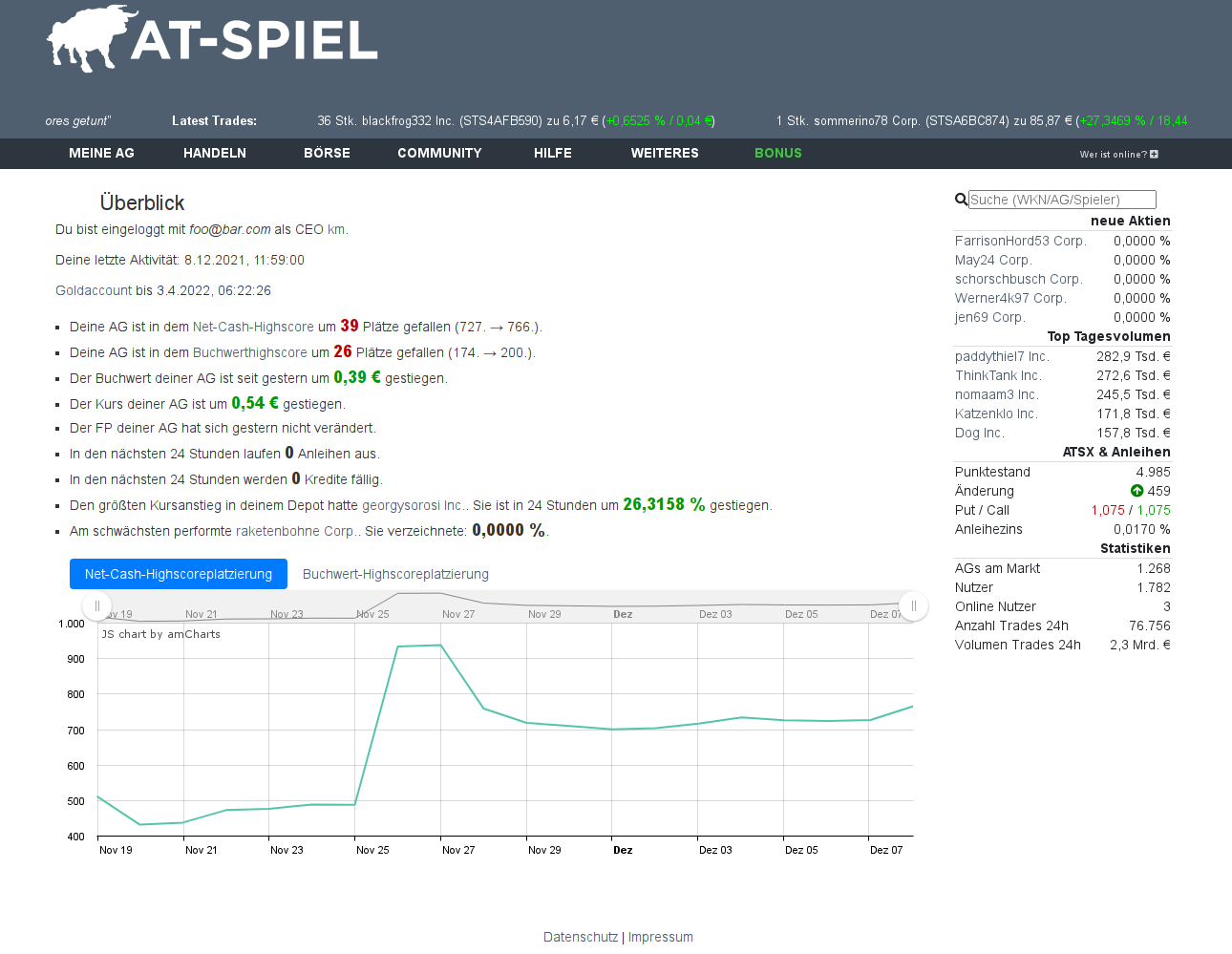Click the search magnifier icon
The image size is (1232, 954).
tap(961, 200)
